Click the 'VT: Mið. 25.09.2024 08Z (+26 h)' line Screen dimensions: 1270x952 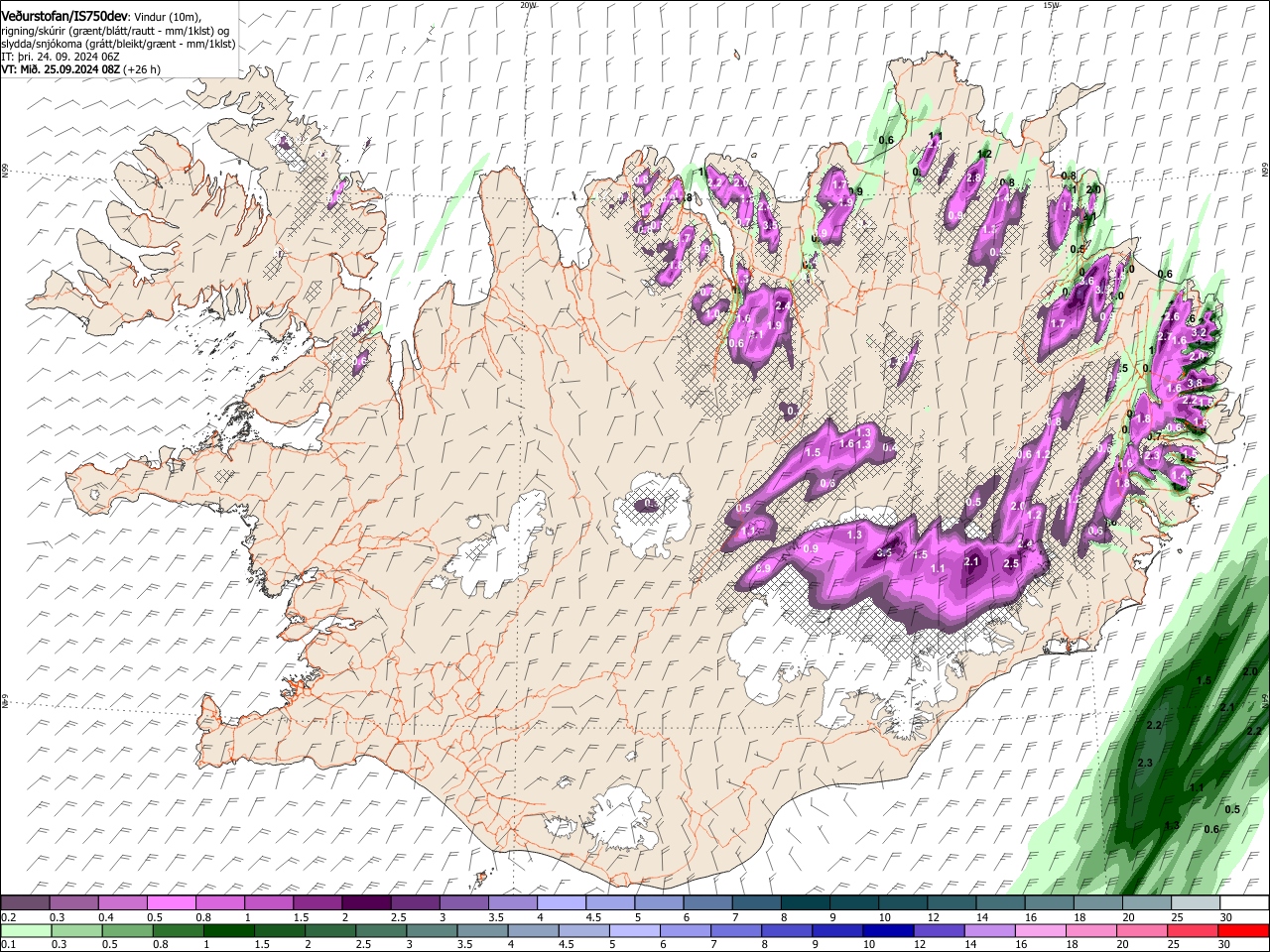tap(81, 69)
